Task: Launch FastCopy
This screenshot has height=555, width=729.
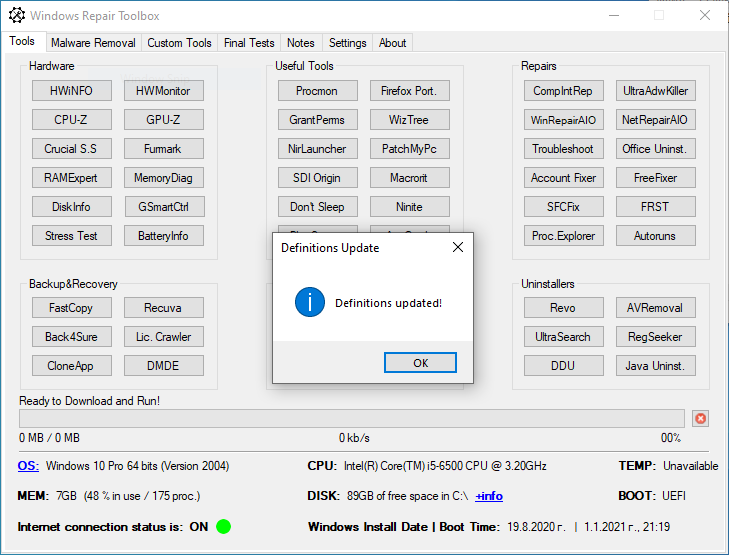Action: tap(72, 308)
